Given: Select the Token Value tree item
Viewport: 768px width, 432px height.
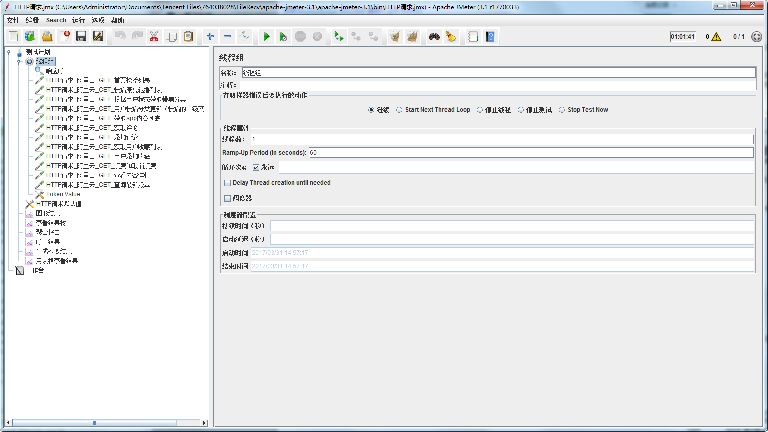Looking at the screenshot, I should coord(58,194).
